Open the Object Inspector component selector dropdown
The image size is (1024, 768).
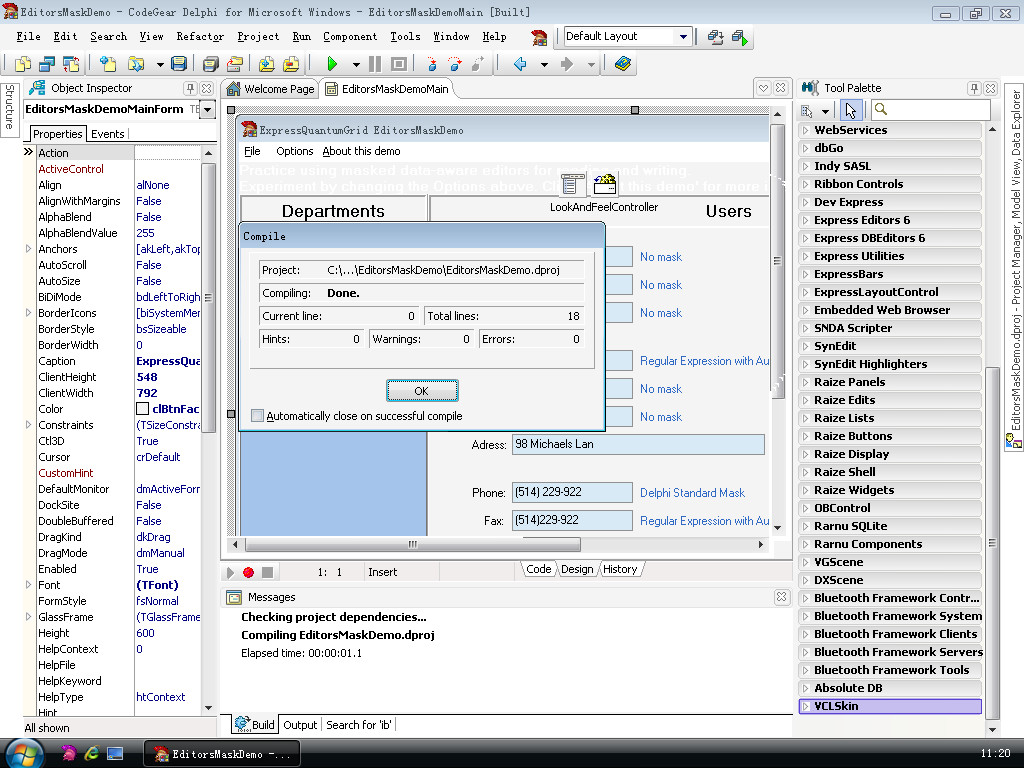point(208,109)
